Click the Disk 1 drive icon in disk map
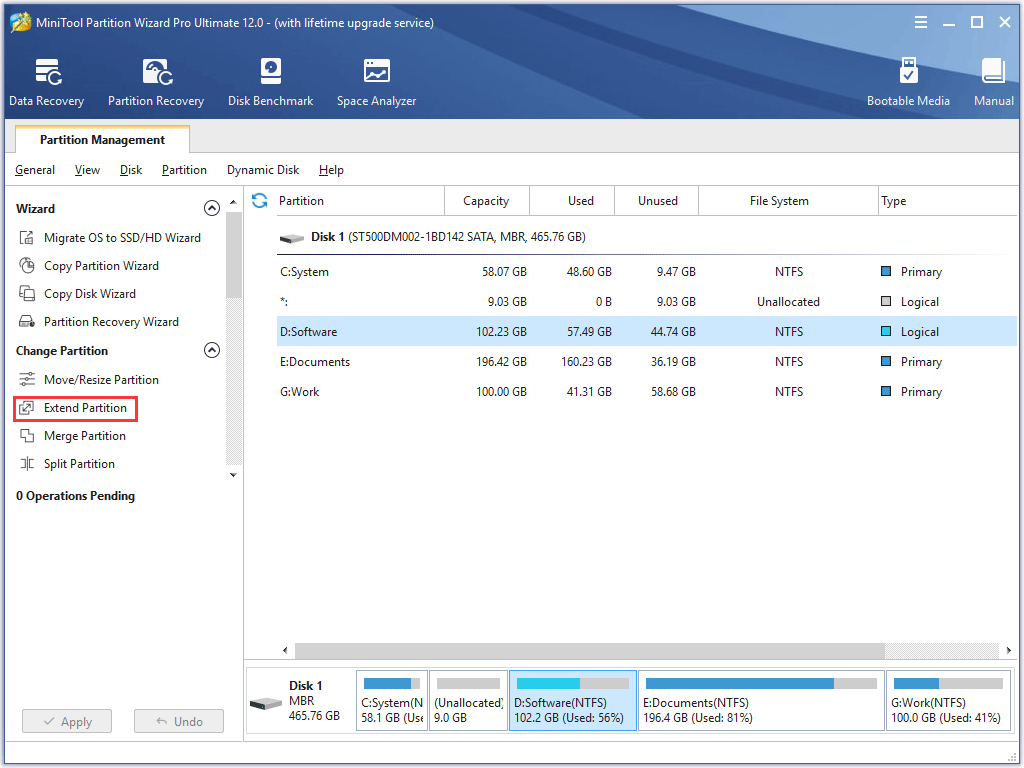Screen dimensions: 1024x768 tap(266, 703)
